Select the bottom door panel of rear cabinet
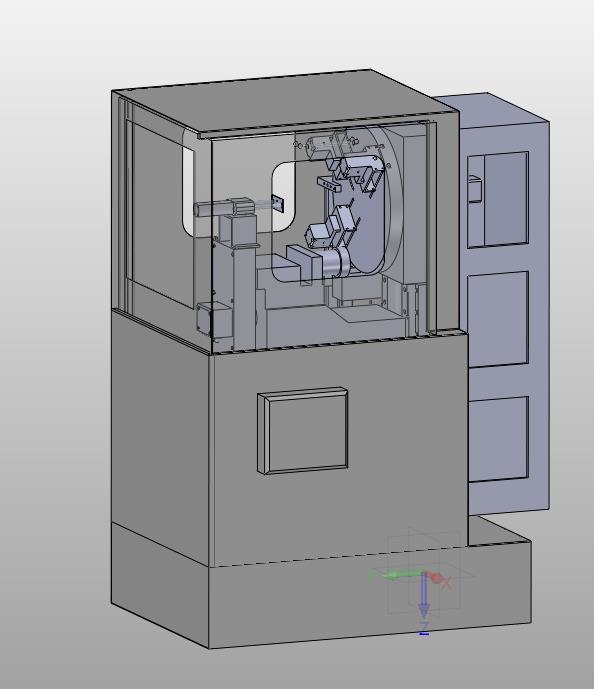594x689 pixels. click(x=499, y=439)
